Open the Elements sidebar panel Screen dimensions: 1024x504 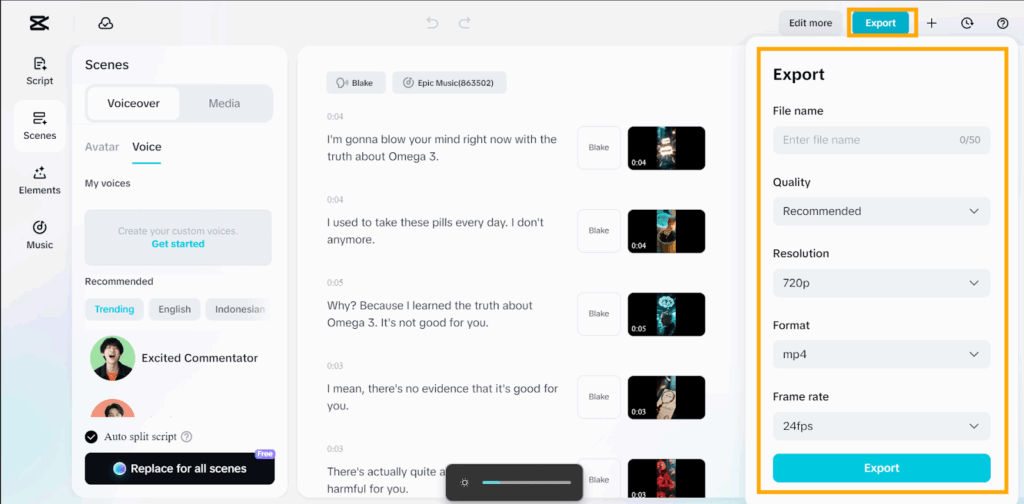(40, 181)
